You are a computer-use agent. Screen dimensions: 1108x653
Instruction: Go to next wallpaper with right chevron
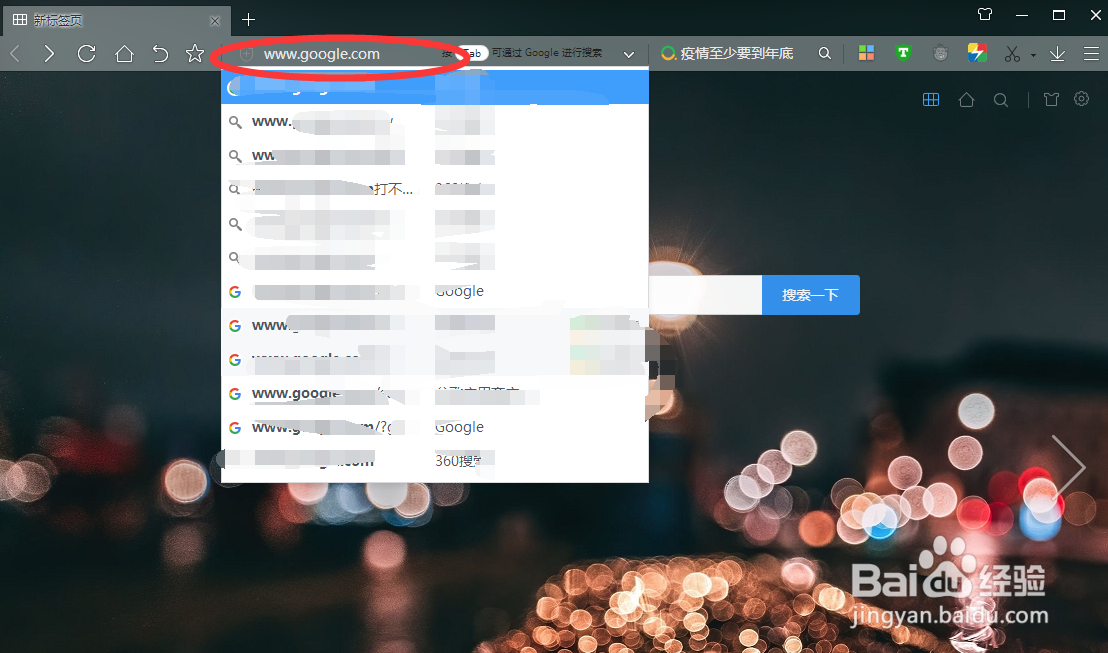click(1068, 466)
